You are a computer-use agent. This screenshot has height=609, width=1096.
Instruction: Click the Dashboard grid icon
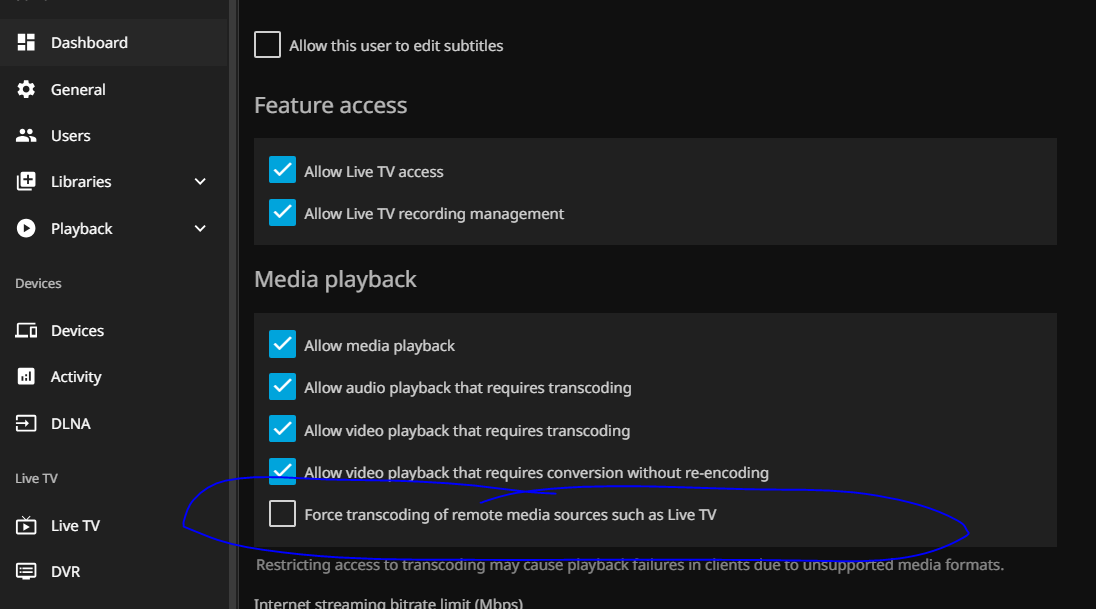pyautogui.click(x=27, y=43)
